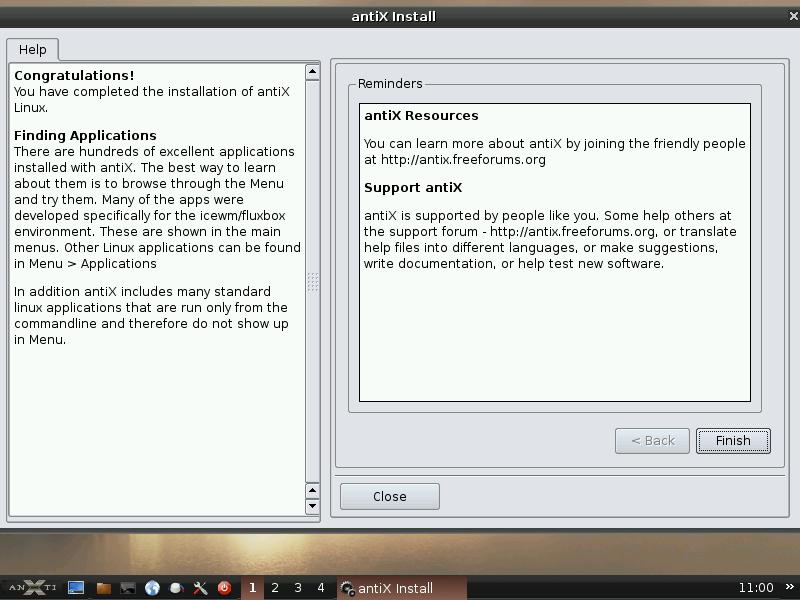Click the lower scrollbar up arrow in Help
Image resolution: width=800 pixels, height=600 pixels.
tap(312, 491)
